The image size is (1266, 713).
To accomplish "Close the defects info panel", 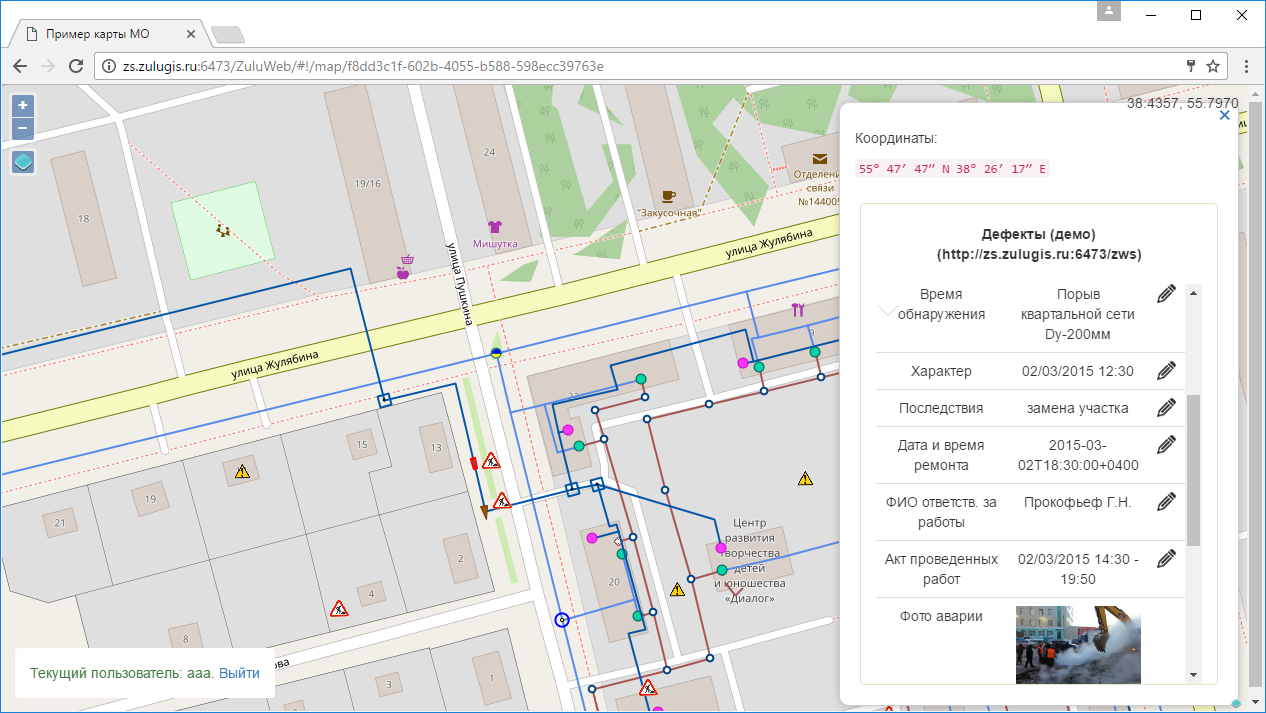I will pyautogui.click(x=1224, y=116).
